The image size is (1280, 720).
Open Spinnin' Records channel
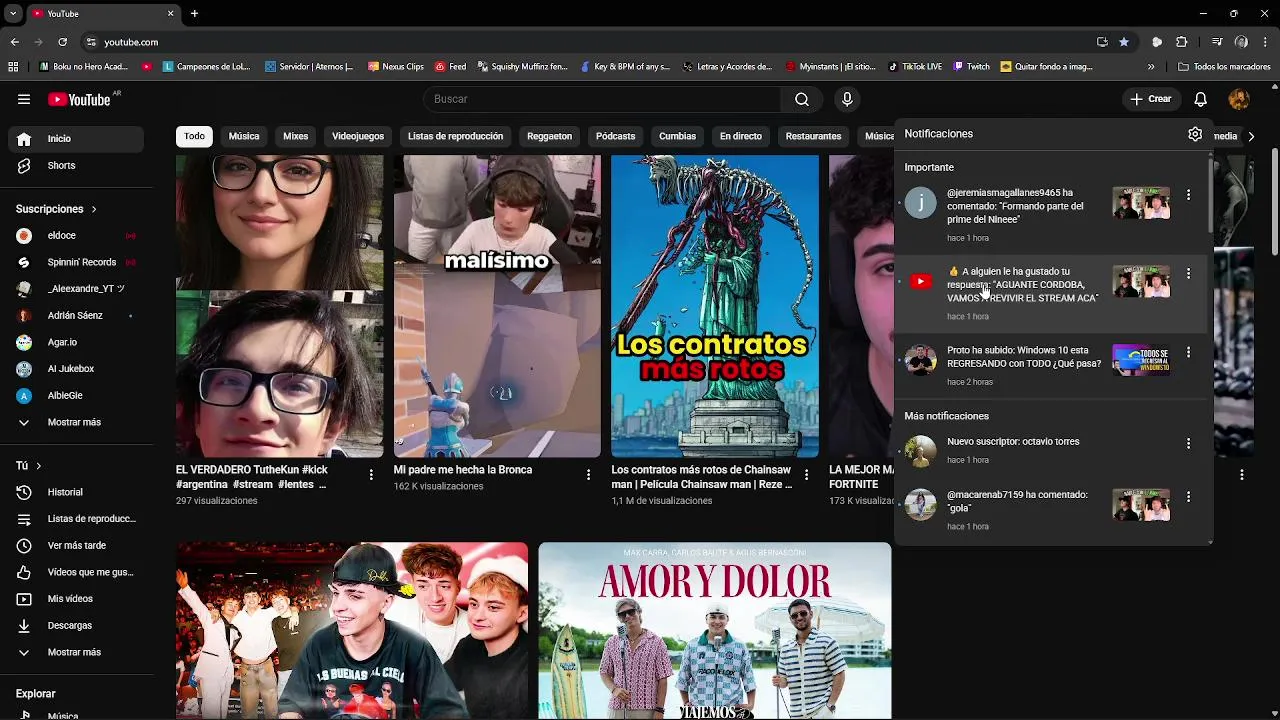[76, 262]
